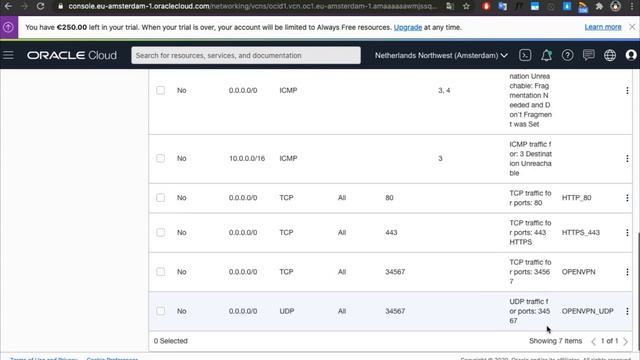Bookmark this page with the star icon
The width and height of the screenshot is (640, 360).
pyautogui.click(x=466, y=6)
